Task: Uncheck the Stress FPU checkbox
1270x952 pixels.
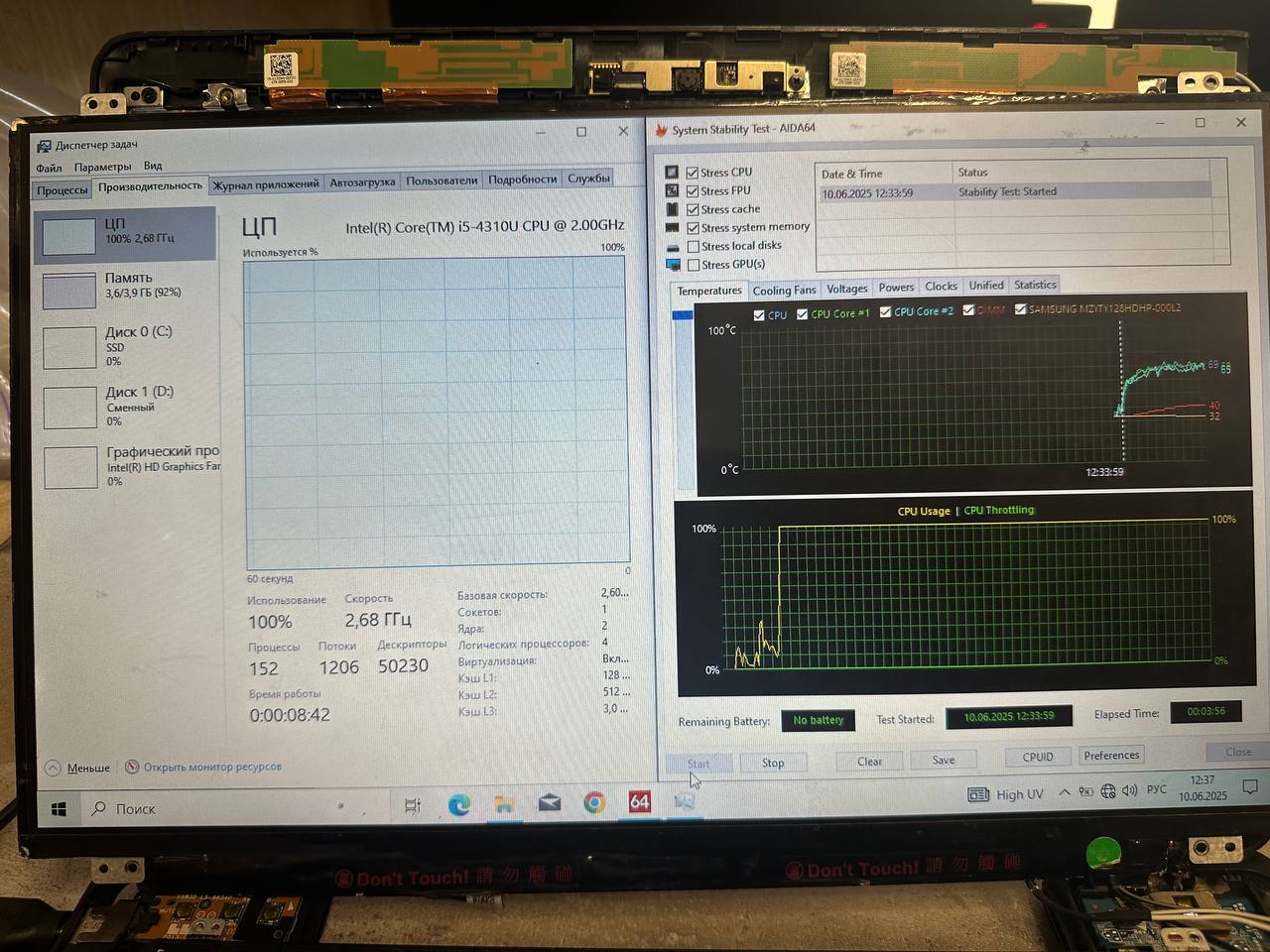Action: (x=693, y=190)
